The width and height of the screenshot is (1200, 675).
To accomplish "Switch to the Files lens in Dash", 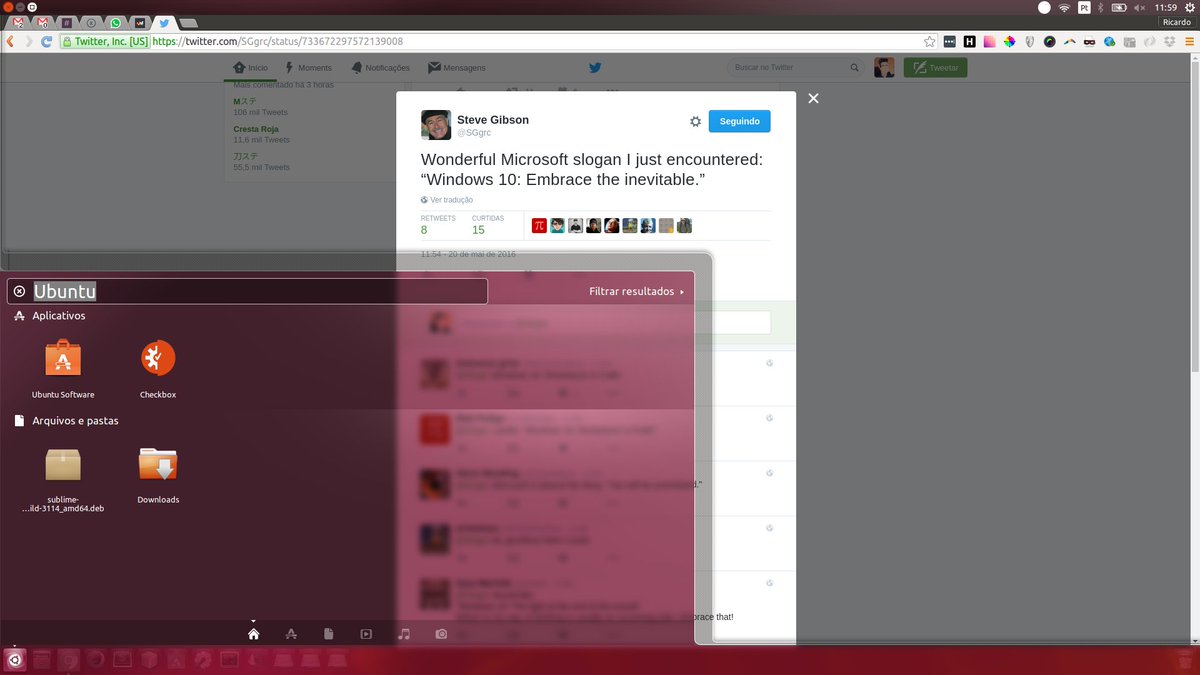I will [x=328, y=634].
